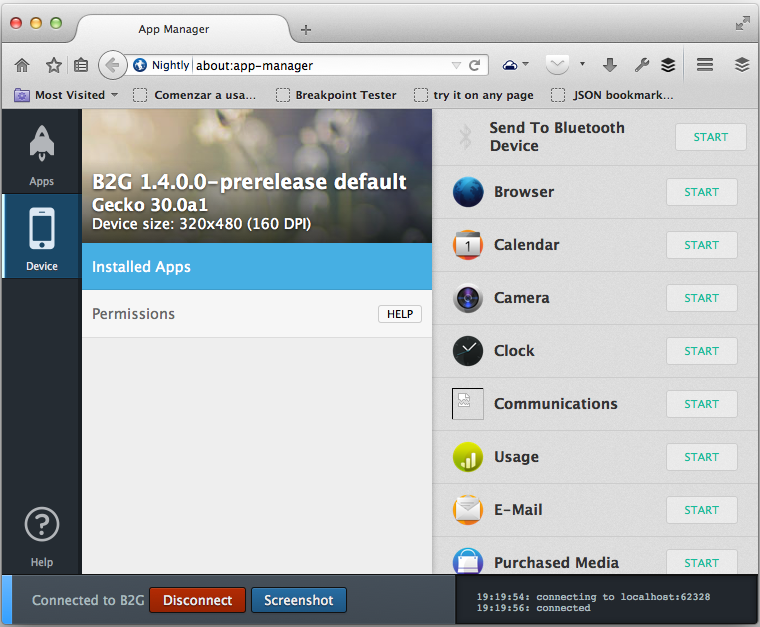This screenshot has width=760, height=627.
Task: Expand the URL history dropdown
Action: [x=456, y=65]
